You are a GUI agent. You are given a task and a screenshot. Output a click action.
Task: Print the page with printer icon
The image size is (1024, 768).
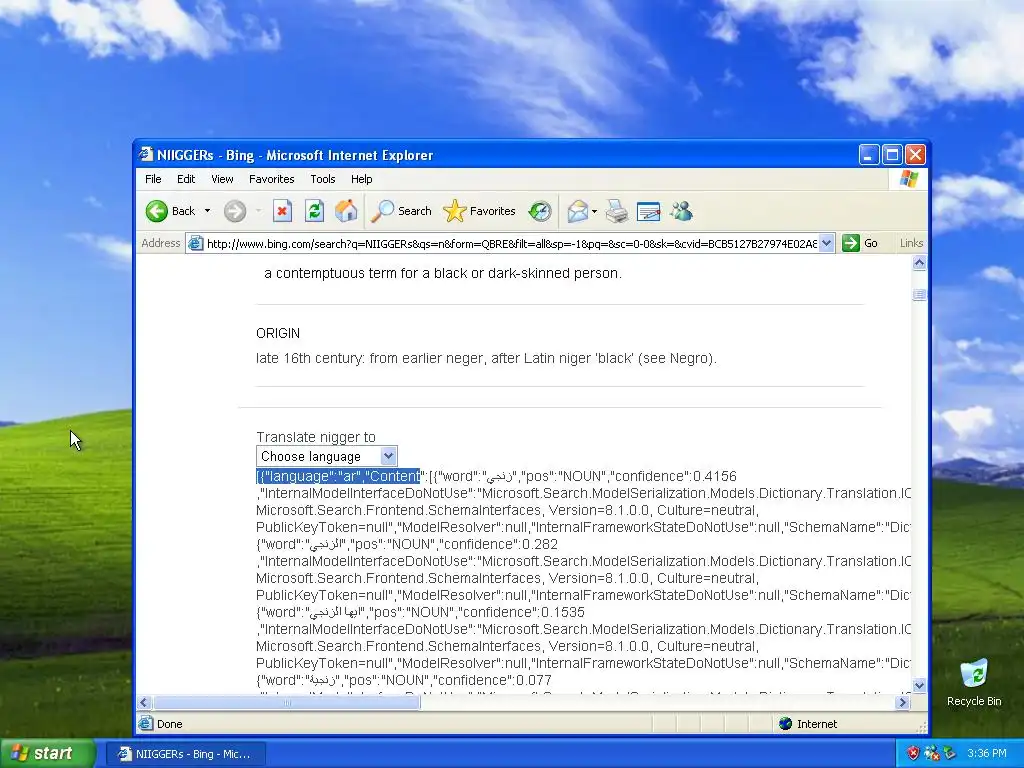click(616, 211)
